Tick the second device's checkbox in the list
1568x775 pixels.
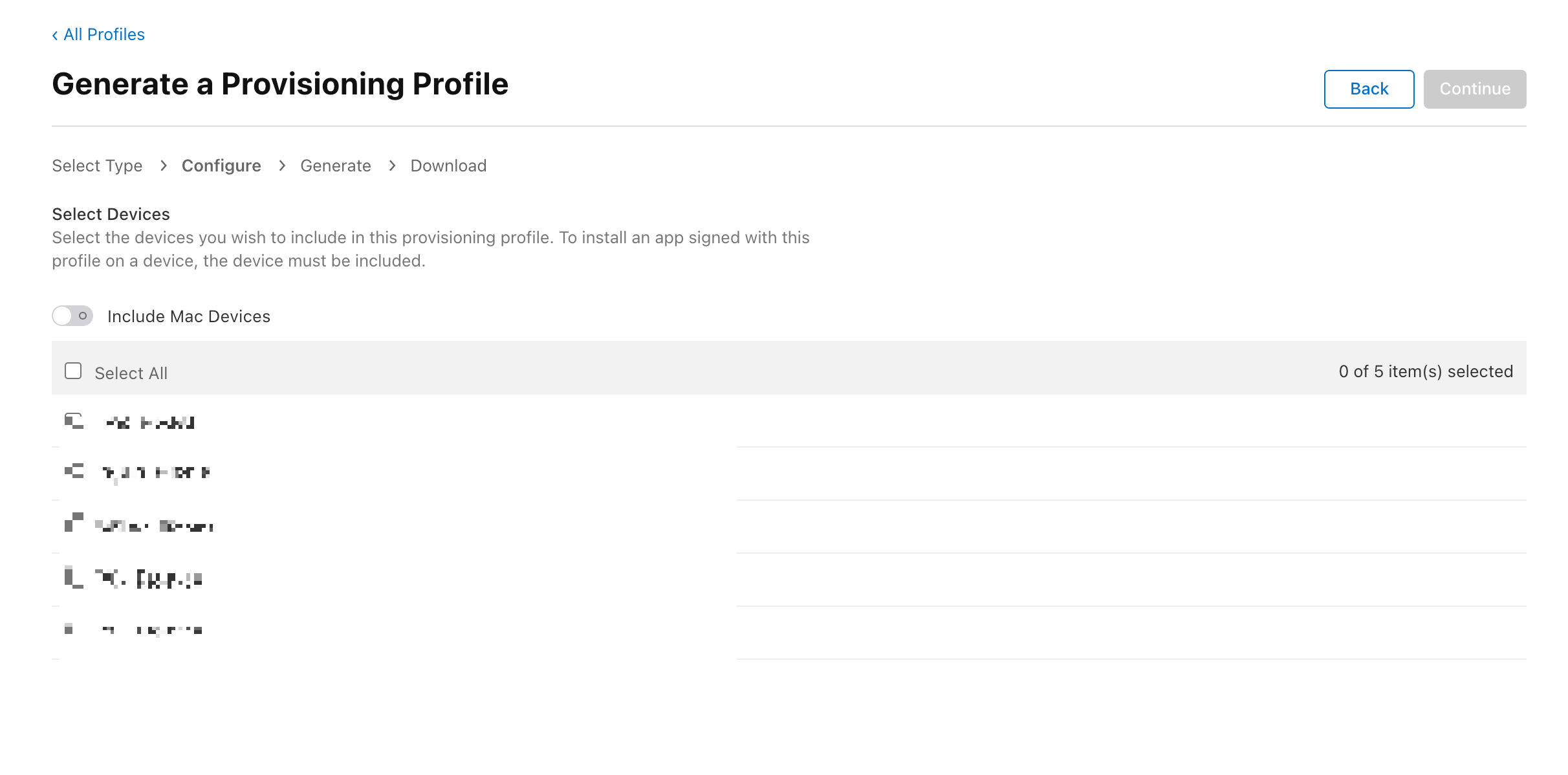click(74, 472)
